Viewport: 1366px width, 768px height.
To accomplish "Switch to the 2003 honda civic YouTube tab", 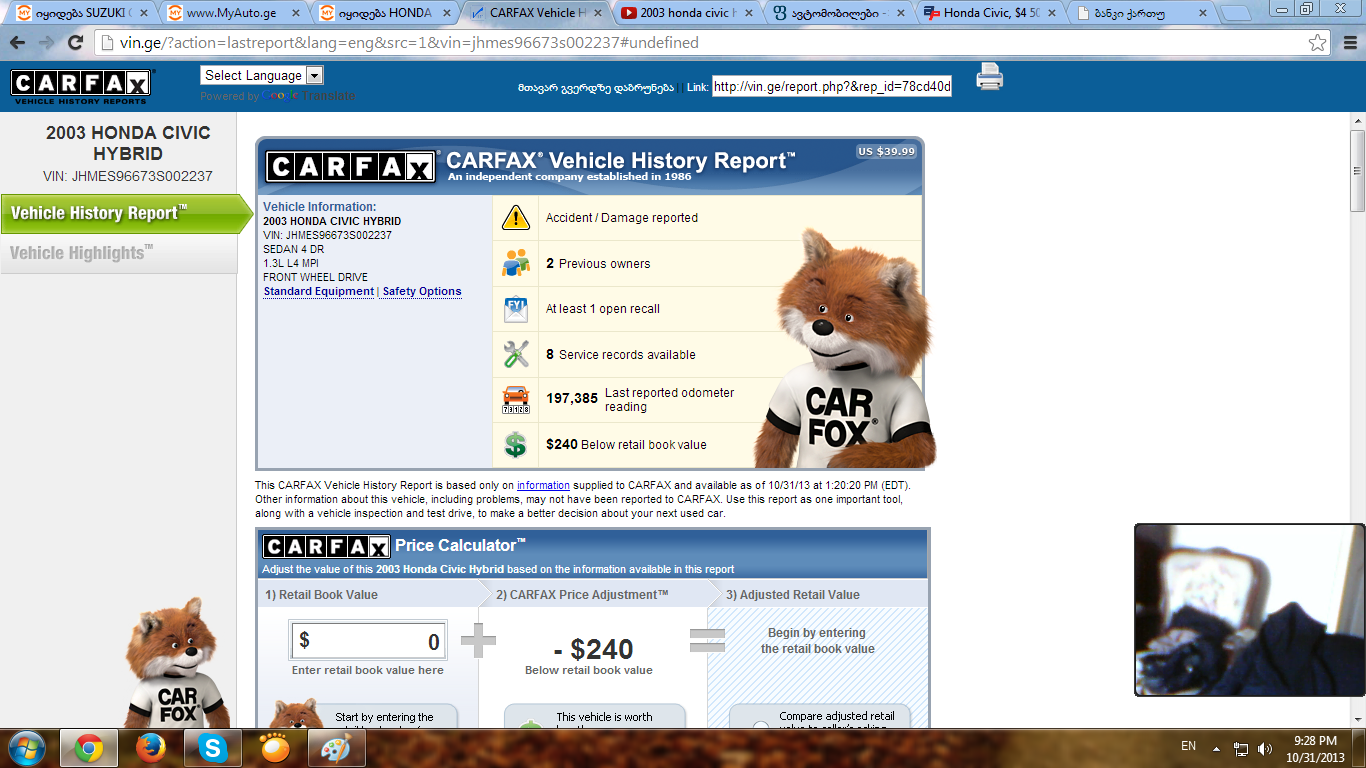I will tap(686, 14).
